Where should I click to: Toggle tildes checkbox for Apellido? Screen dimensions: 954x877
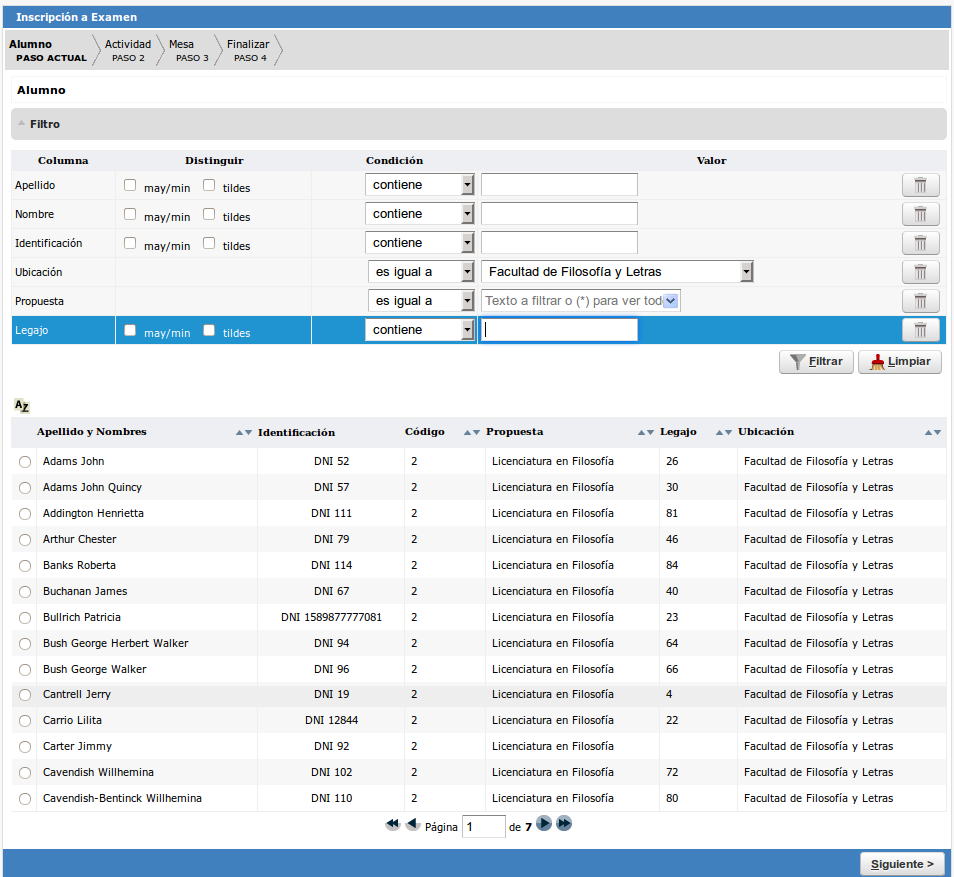[209, 185]
